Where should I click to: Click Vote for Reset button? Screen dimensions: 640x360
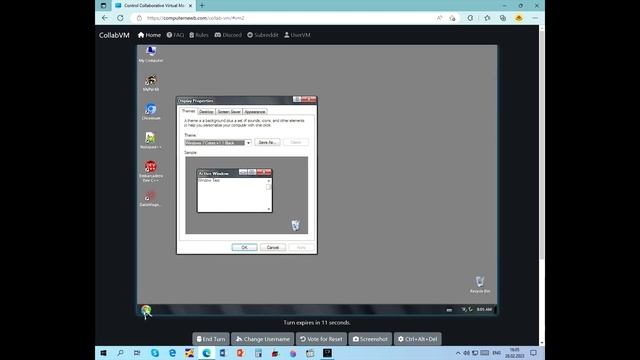[321, 339]
